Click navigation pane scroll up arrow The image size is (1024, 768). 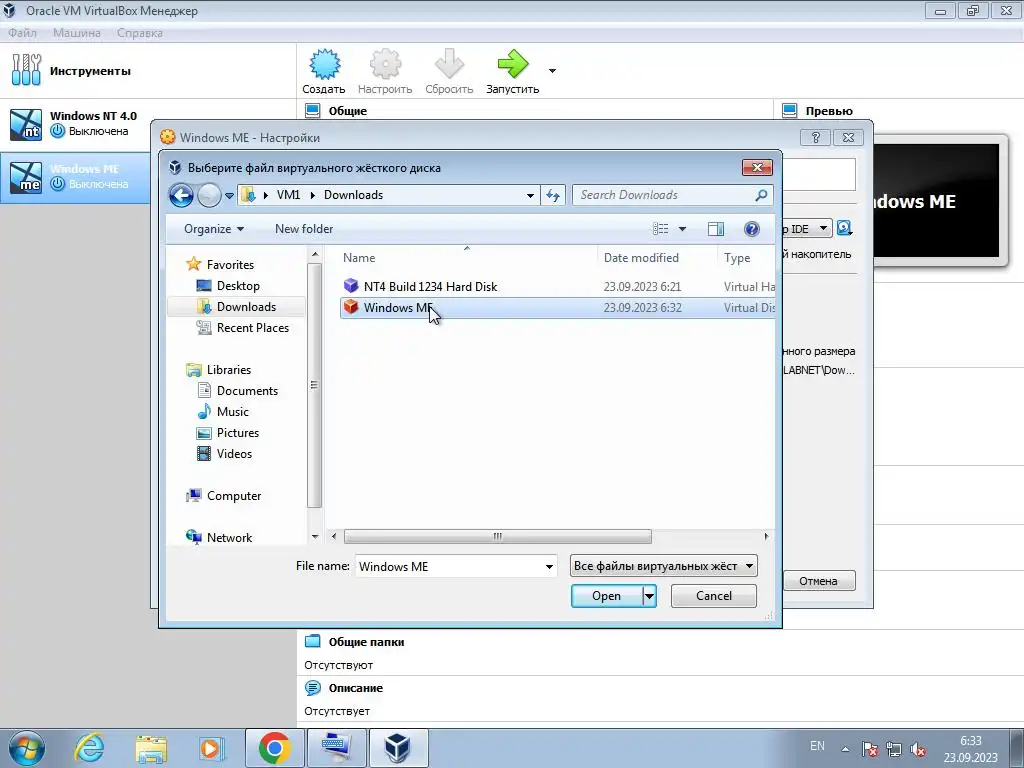pos(315,254)
